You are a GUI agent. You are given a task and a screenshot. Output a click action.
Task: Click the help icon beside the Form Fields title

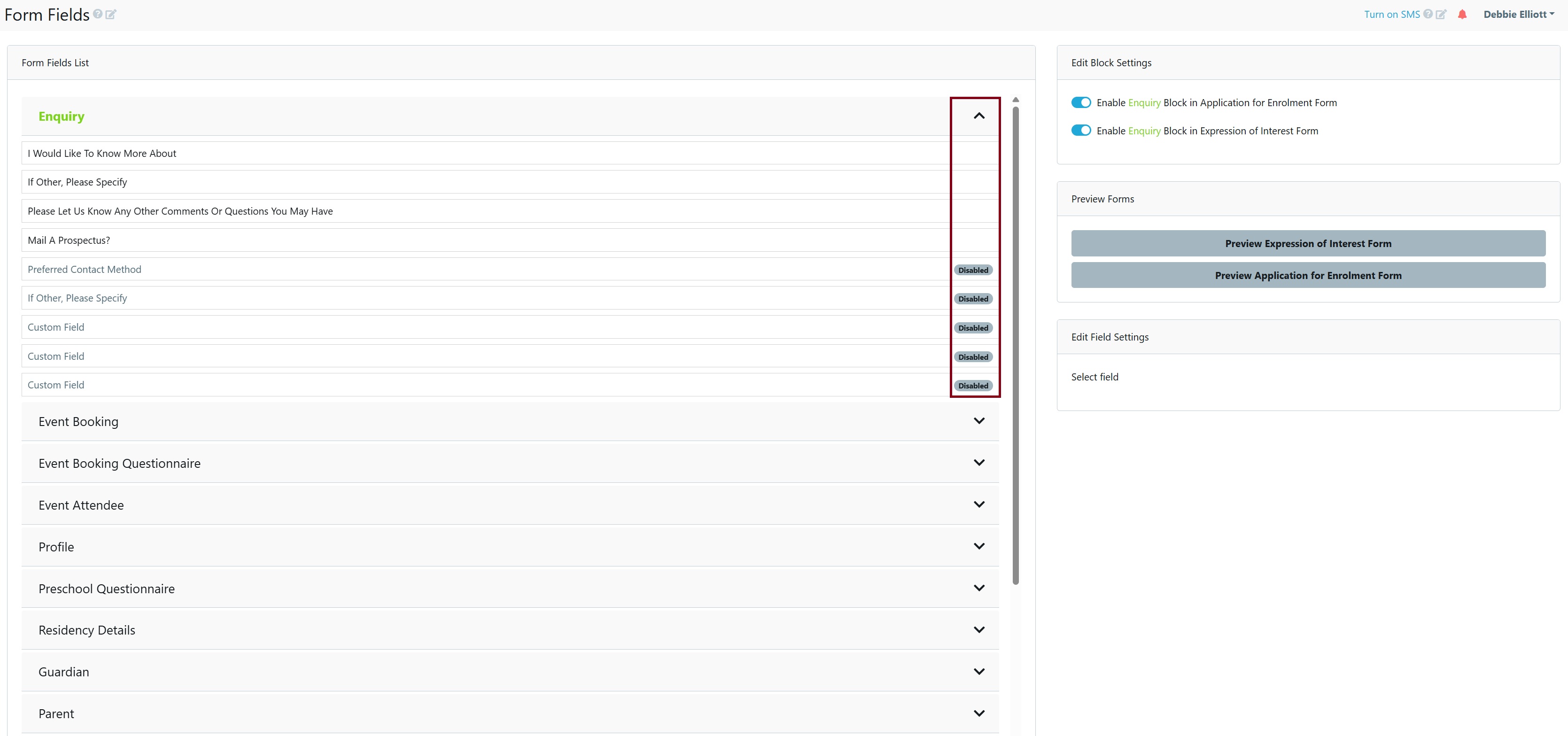97,14
